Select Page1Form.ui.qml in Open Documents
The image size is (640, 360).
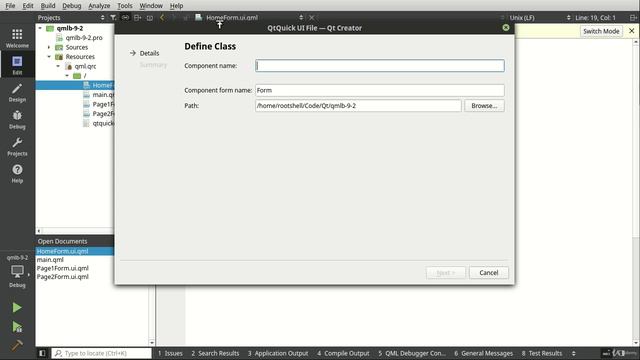pos(62,268)
